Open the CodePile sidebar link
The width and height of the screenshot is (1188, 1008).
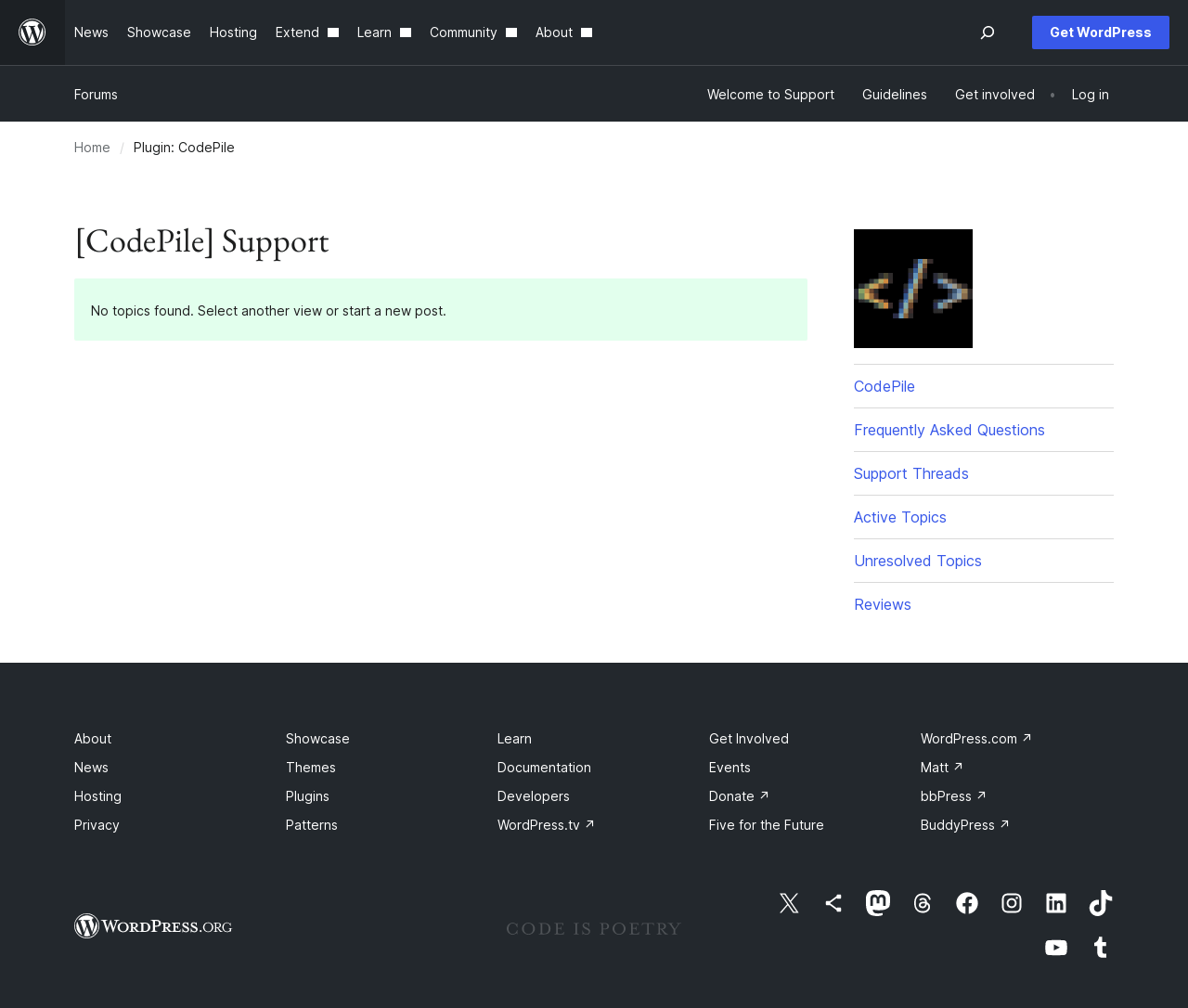(885, 386)
